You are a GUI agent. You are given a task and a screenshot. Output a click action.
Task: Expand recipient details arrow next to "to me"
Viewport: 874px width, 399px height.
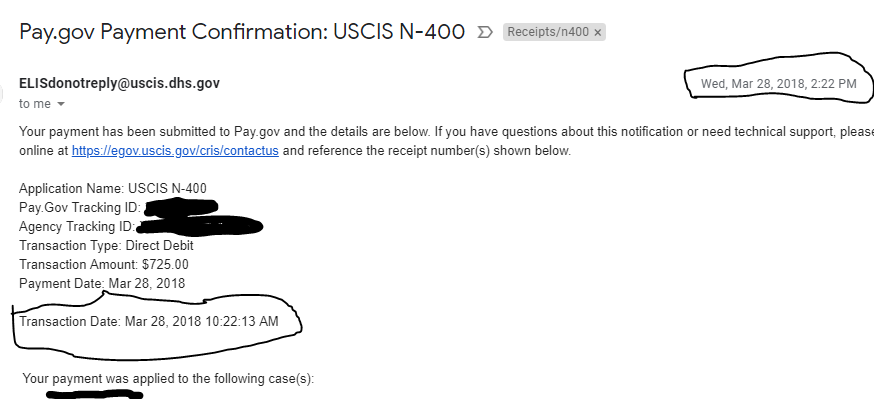pos(61,104)
